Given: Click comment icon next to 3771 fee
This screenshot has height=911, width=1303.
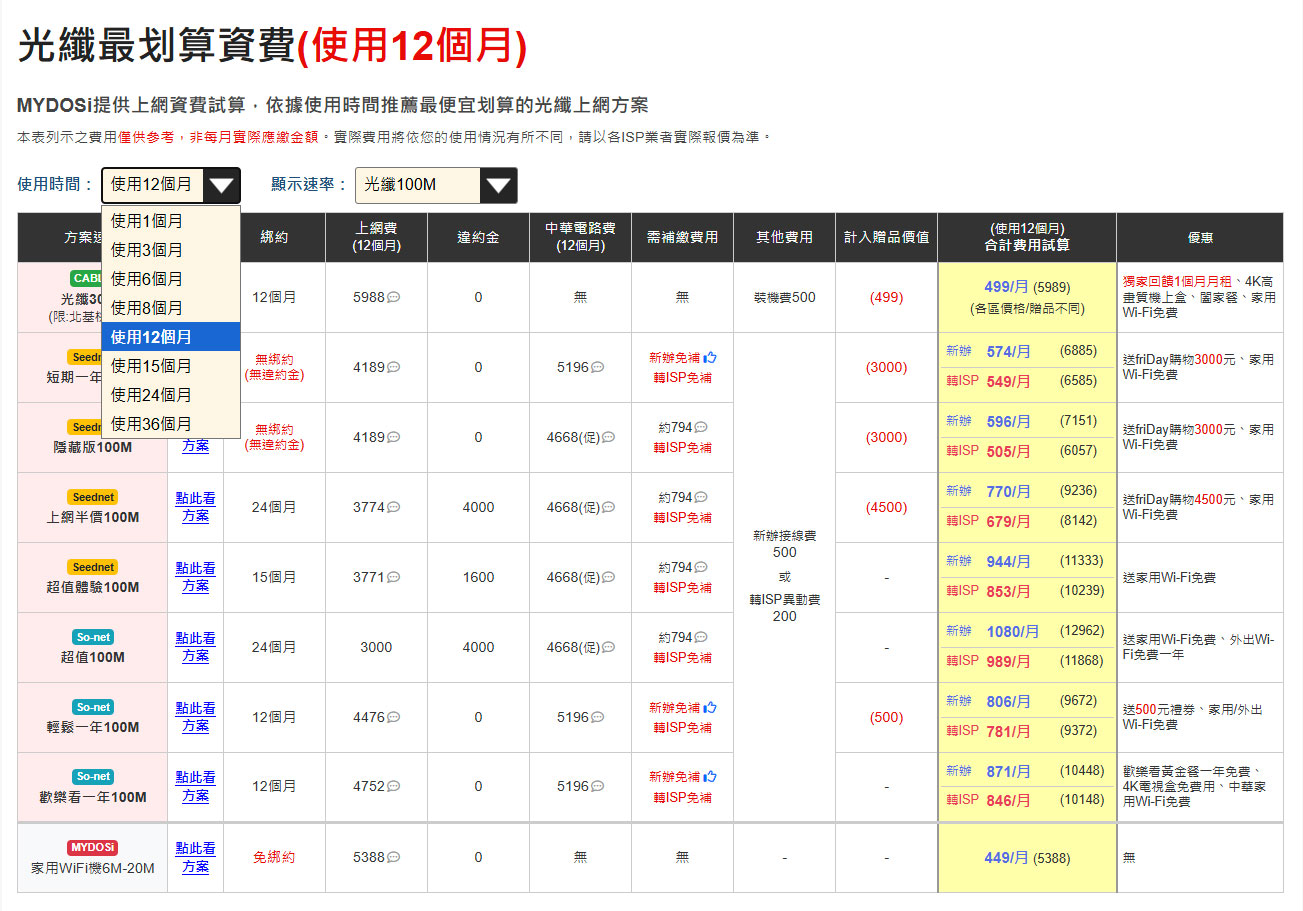Looking at the screenshot, I should point(394,578).
